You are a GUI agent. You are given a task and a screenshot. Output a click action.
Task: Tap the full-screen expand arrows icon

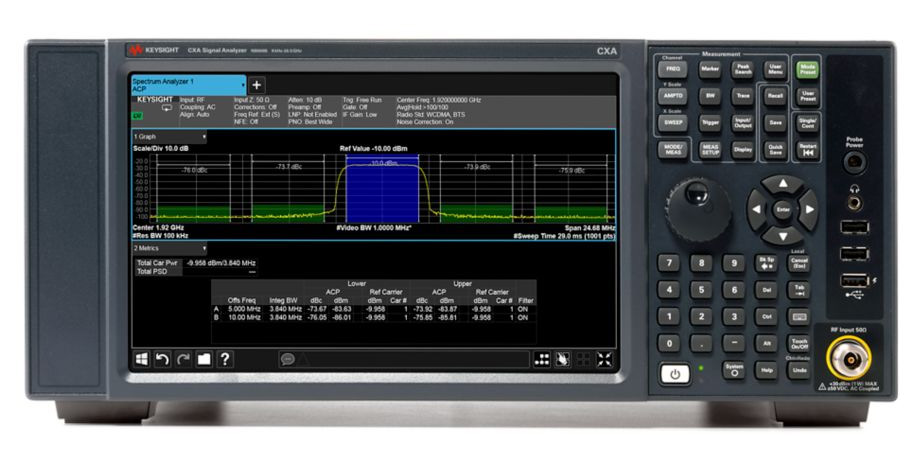(x=604, y=359)
